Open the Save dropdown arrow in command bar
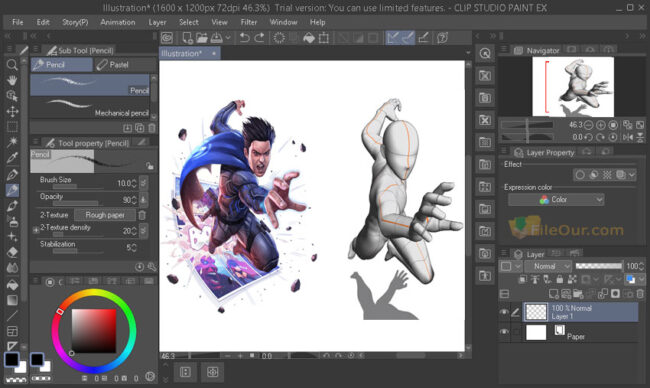The width and height of the screenshot is (650, 388). coord(228,38)
